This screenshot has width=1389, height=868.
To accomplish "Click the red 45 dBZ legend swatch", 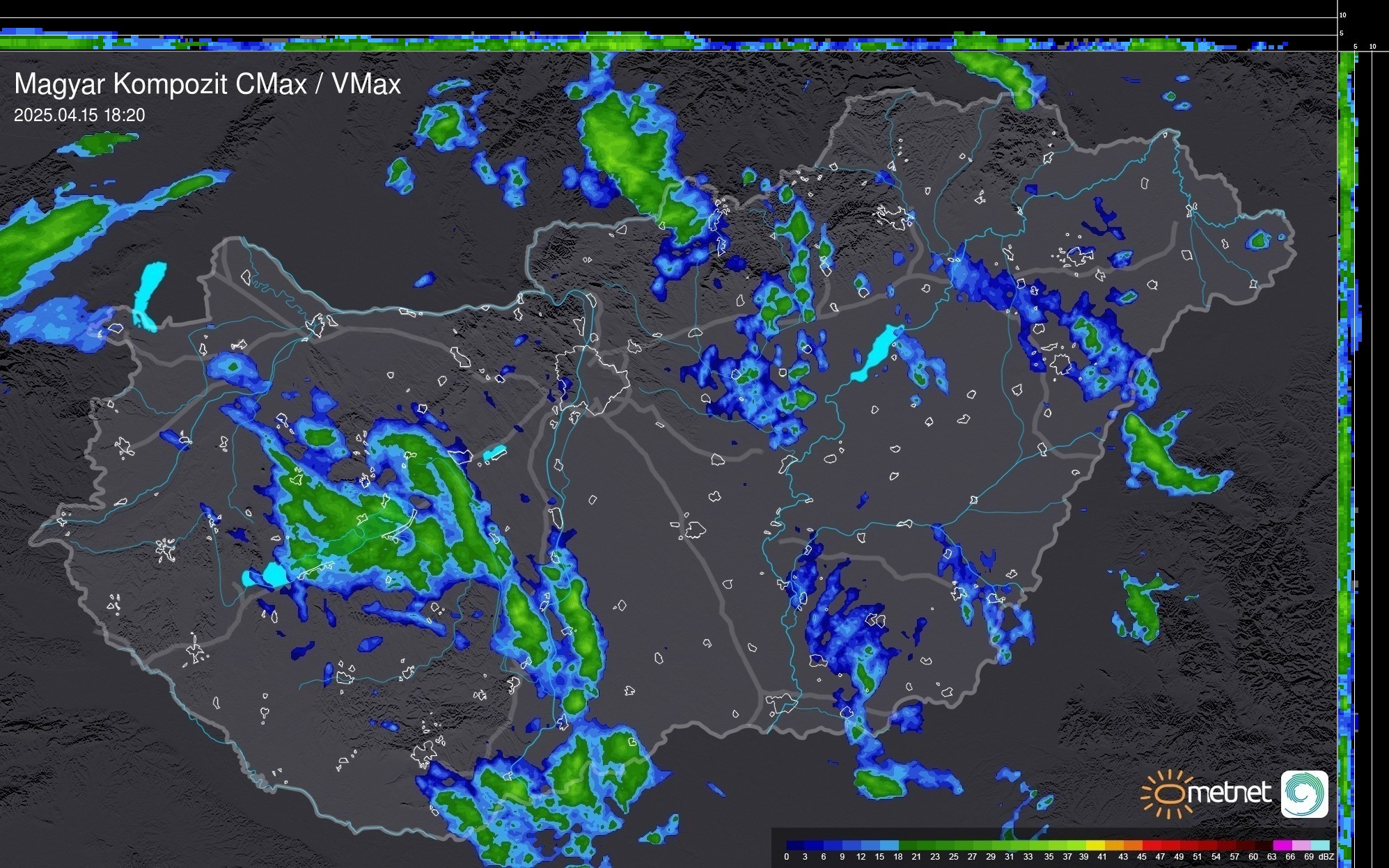I will (x=1151, y=845).
